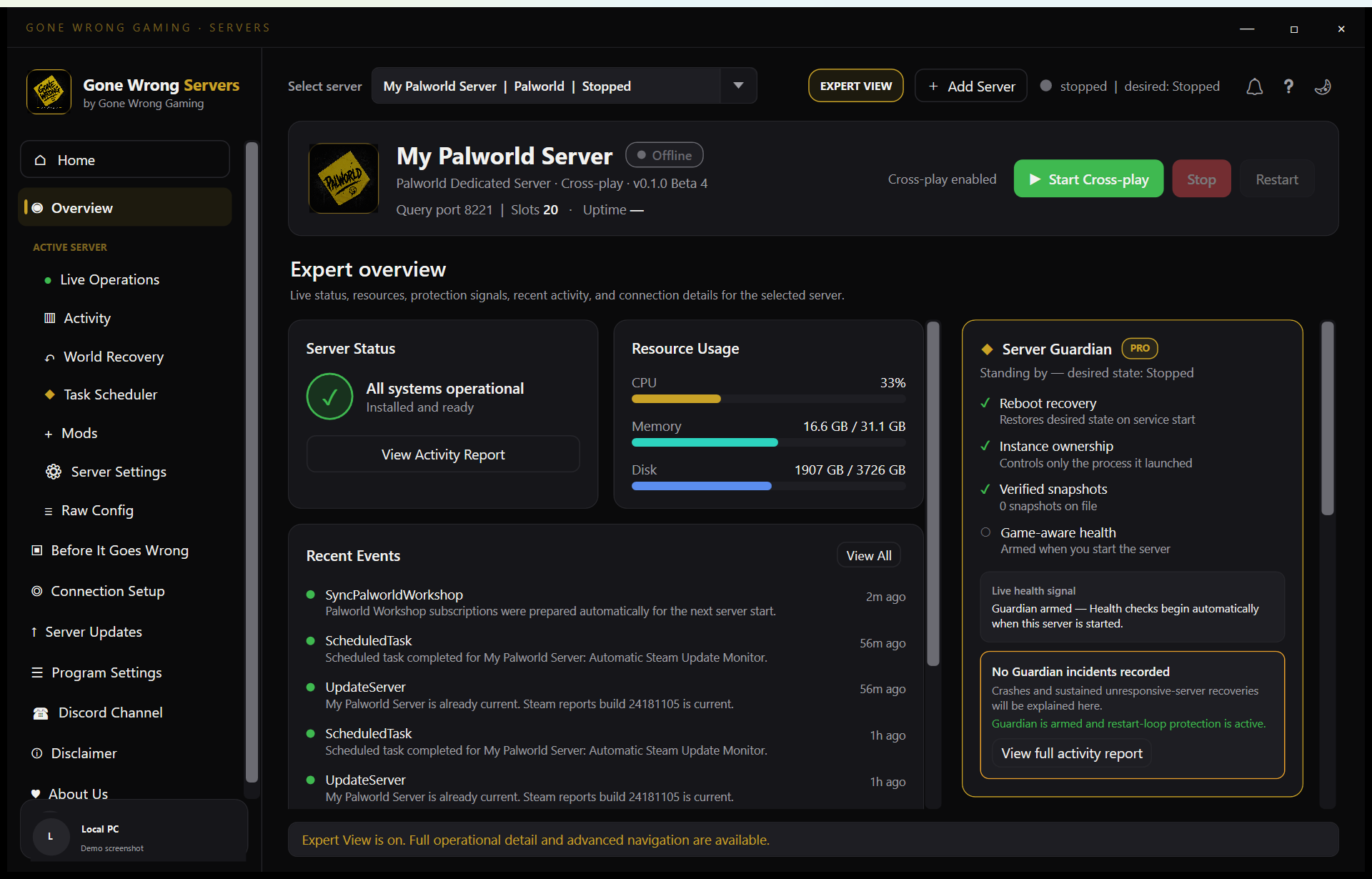Toggle the dark mode moon icon
This screenshot has height=879, width=1372.
[x=1323, y=86]
